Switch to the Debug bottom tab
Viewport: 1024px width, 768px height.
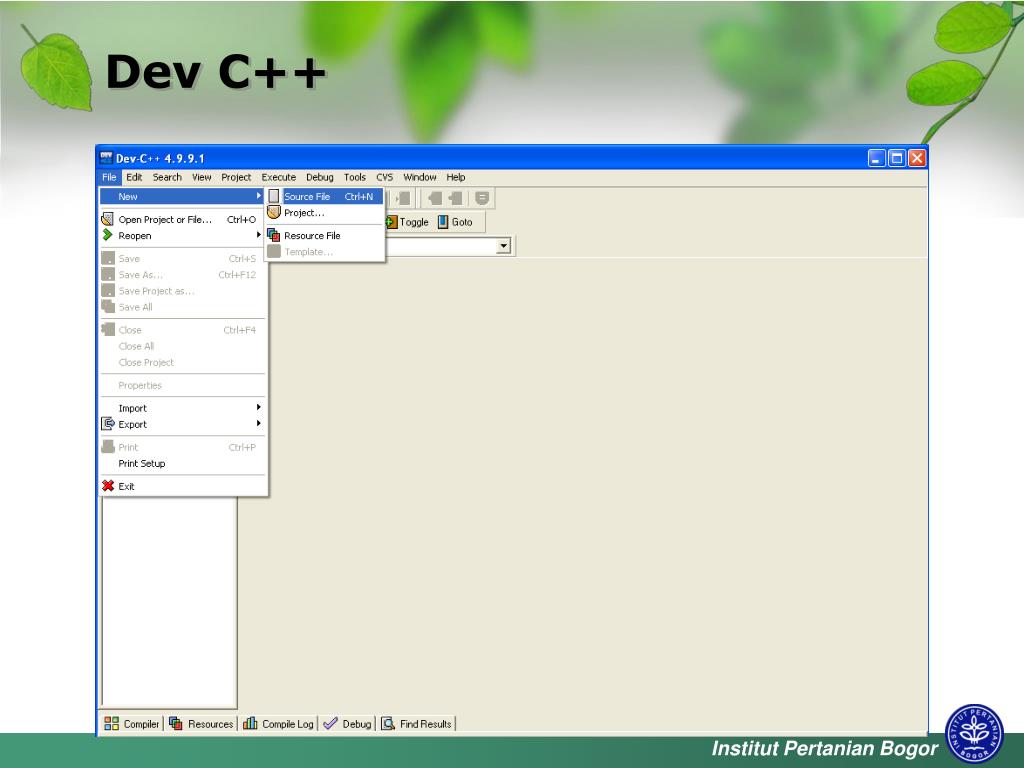tap(347, 724)
